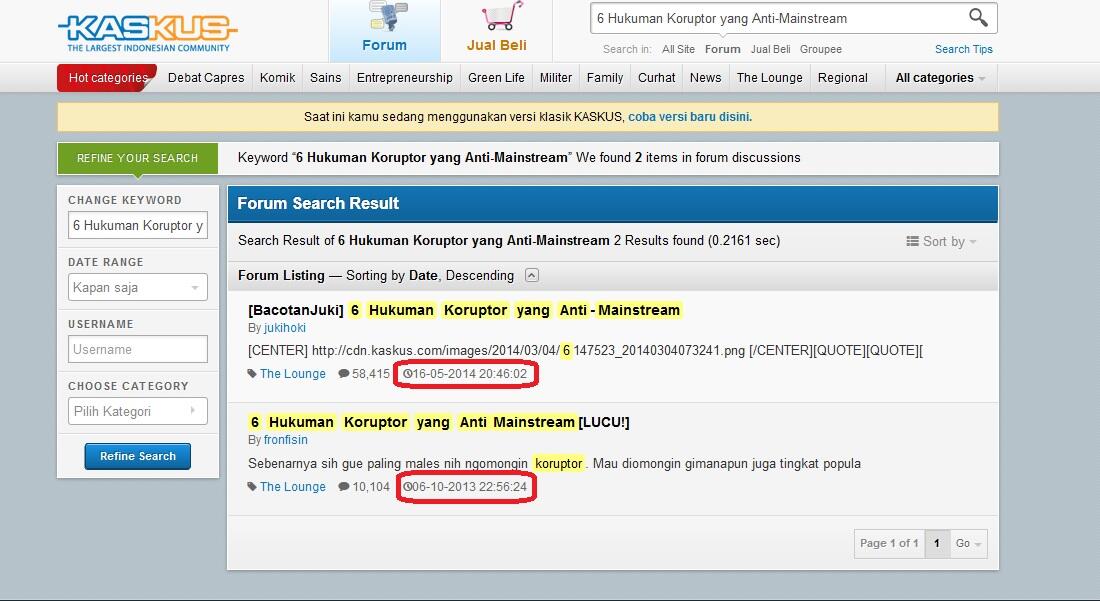Click tag icon in fronfisin thread row
This screenshot has width=1100, height=601.
point(252,487)
